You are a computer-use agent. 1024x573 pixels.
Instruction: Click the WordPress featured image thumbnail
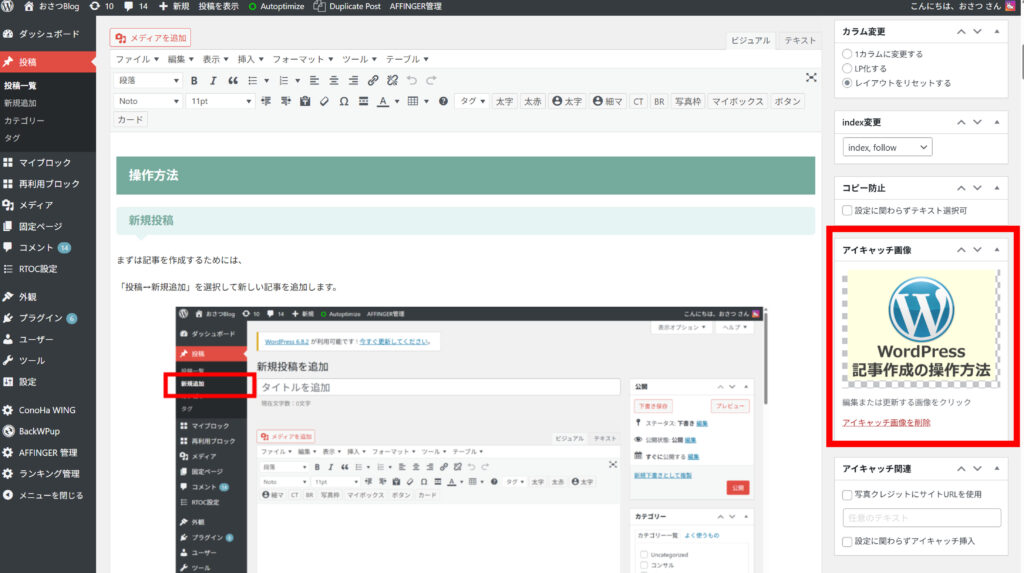point(921,329)
